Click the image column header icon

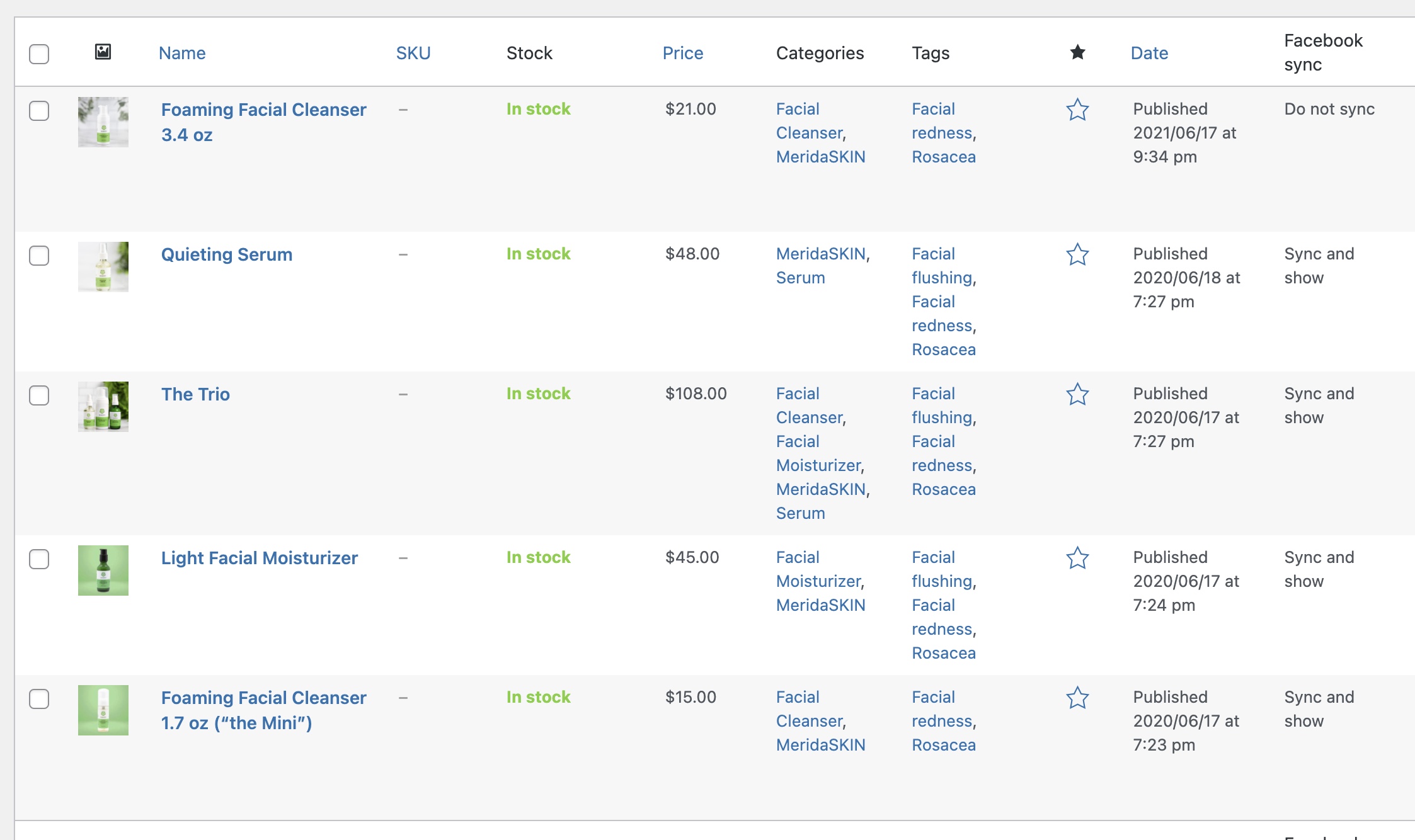coord(103,52)
